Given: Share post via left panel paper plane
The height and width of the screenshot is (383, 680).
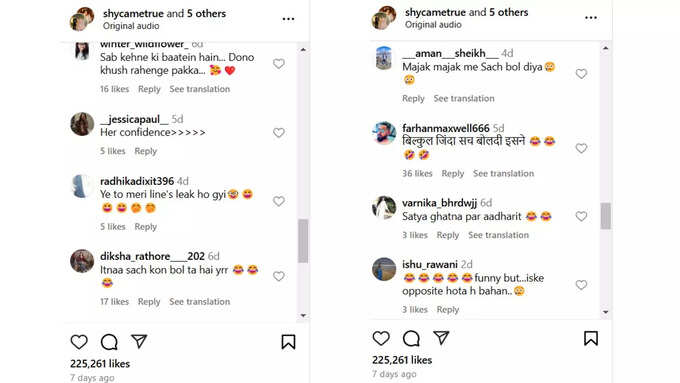Looking at the screenshot, I should (x=139, y=341).
